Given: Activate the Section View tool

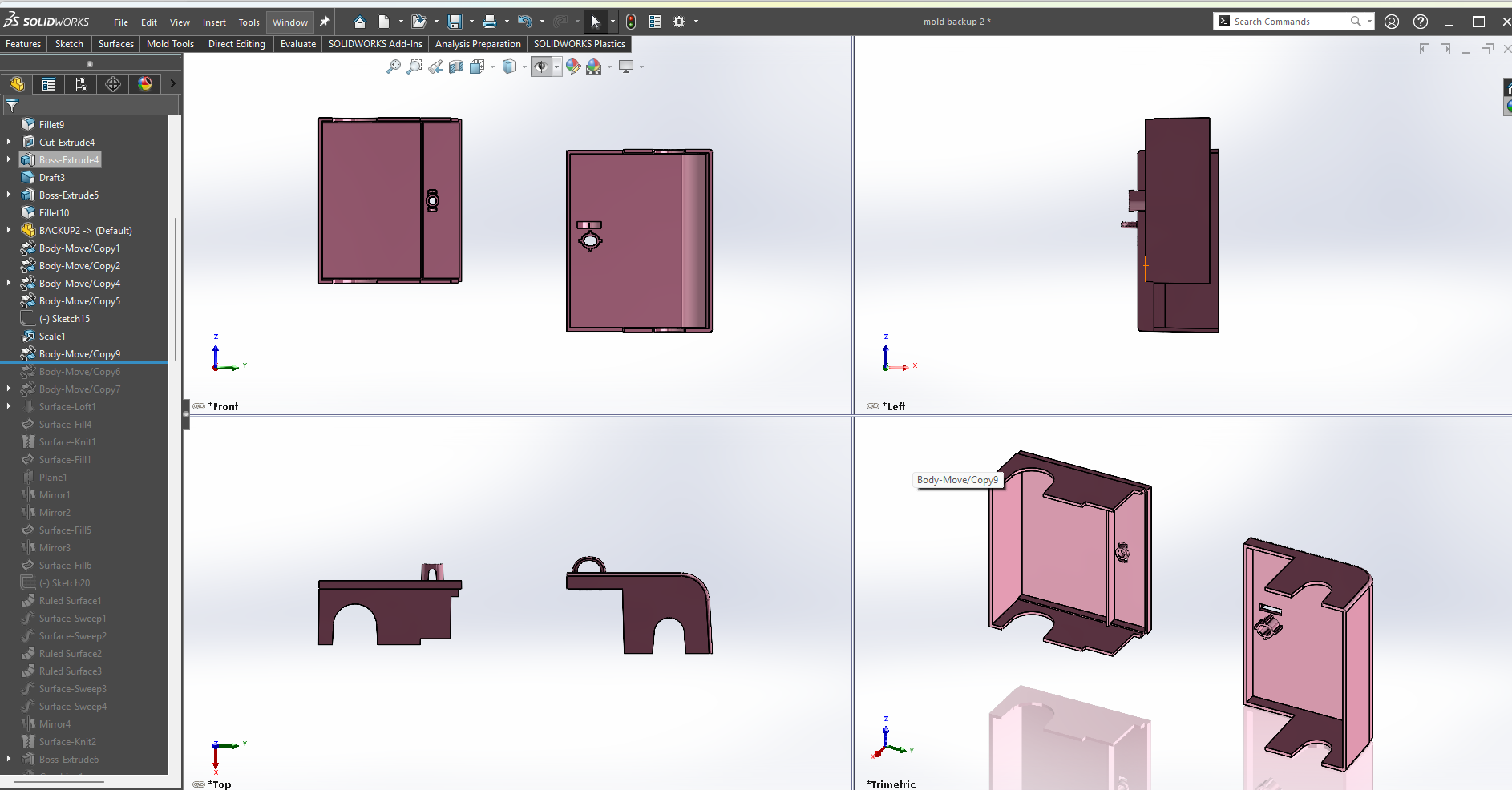Looking at the screenshot, I should (x=456, y=67).
